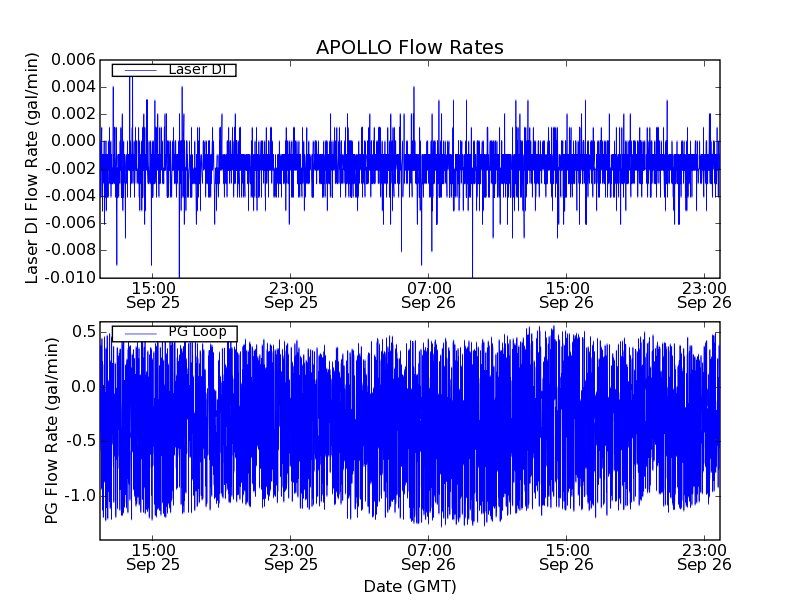Click the -0.5 tick label on PG plot
The width and height of the screenshot is (800, 600).
click(x=80, y=441)
